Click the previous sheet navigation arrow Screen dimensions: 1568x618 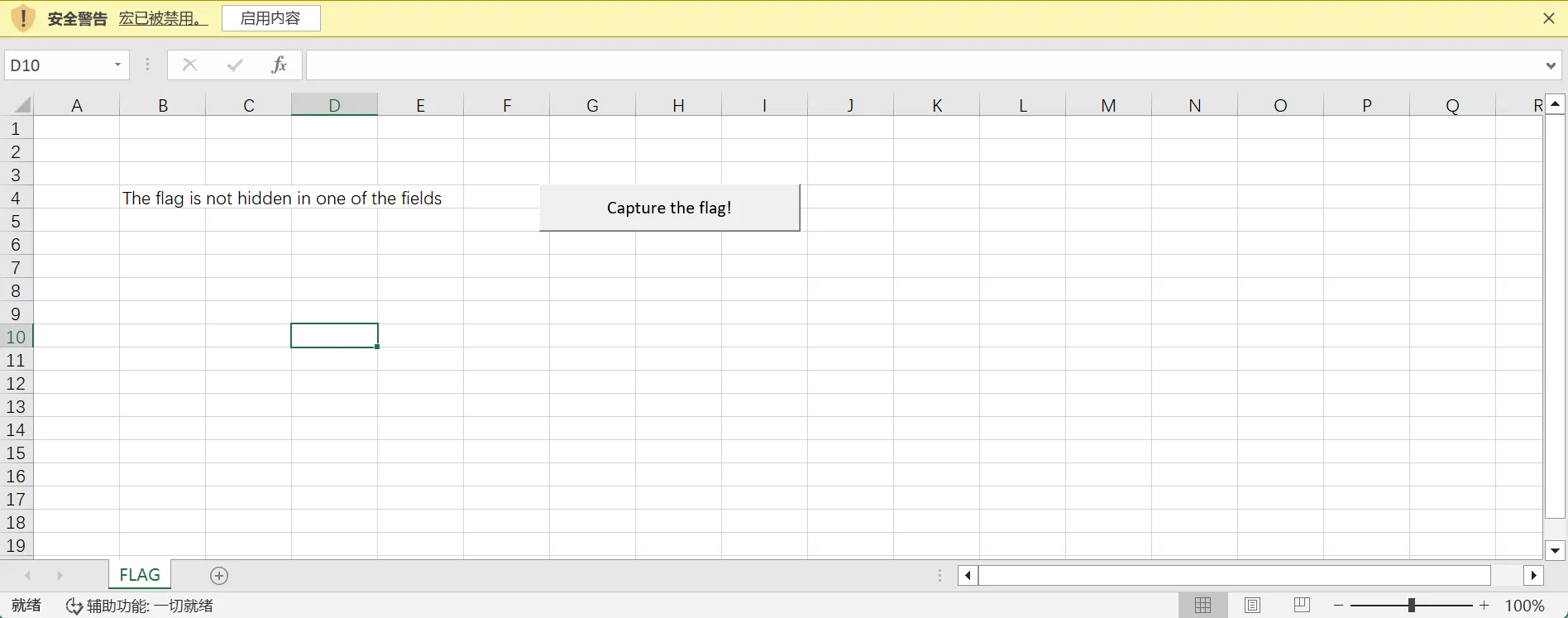click(28, 575)
